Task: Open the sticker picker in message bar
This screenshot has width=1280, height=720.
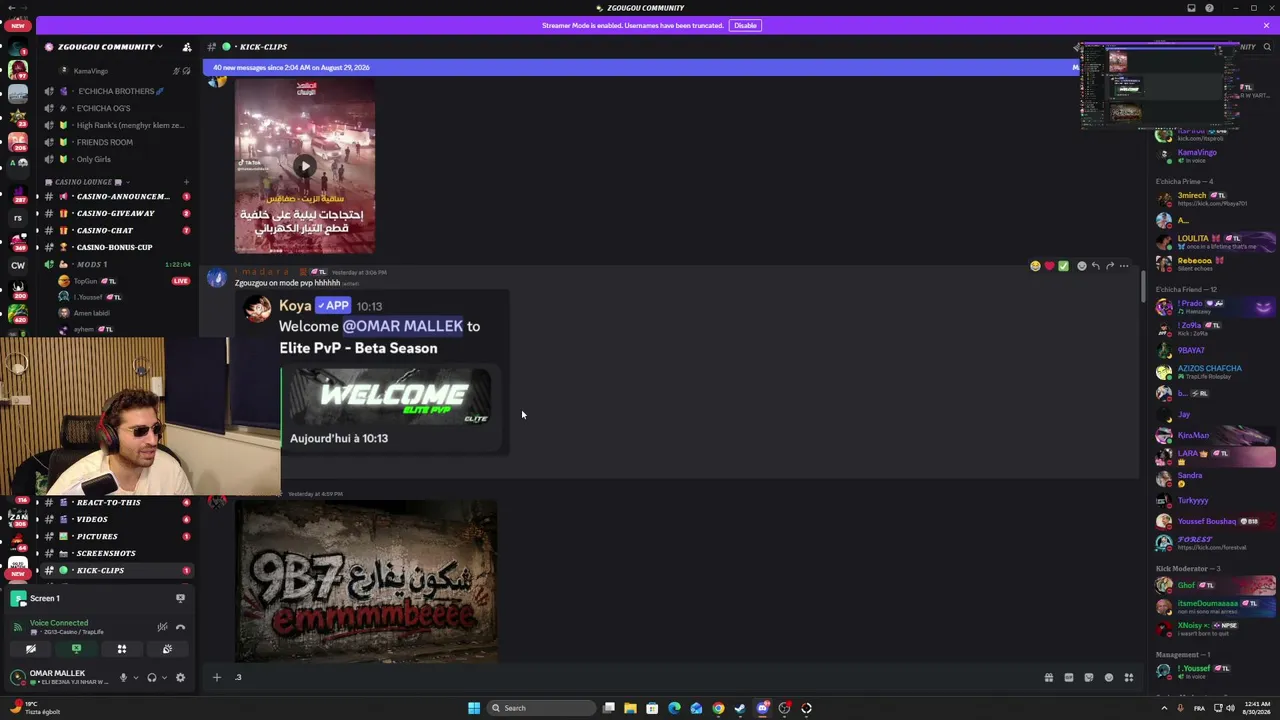Action: tap(1089, 678)
